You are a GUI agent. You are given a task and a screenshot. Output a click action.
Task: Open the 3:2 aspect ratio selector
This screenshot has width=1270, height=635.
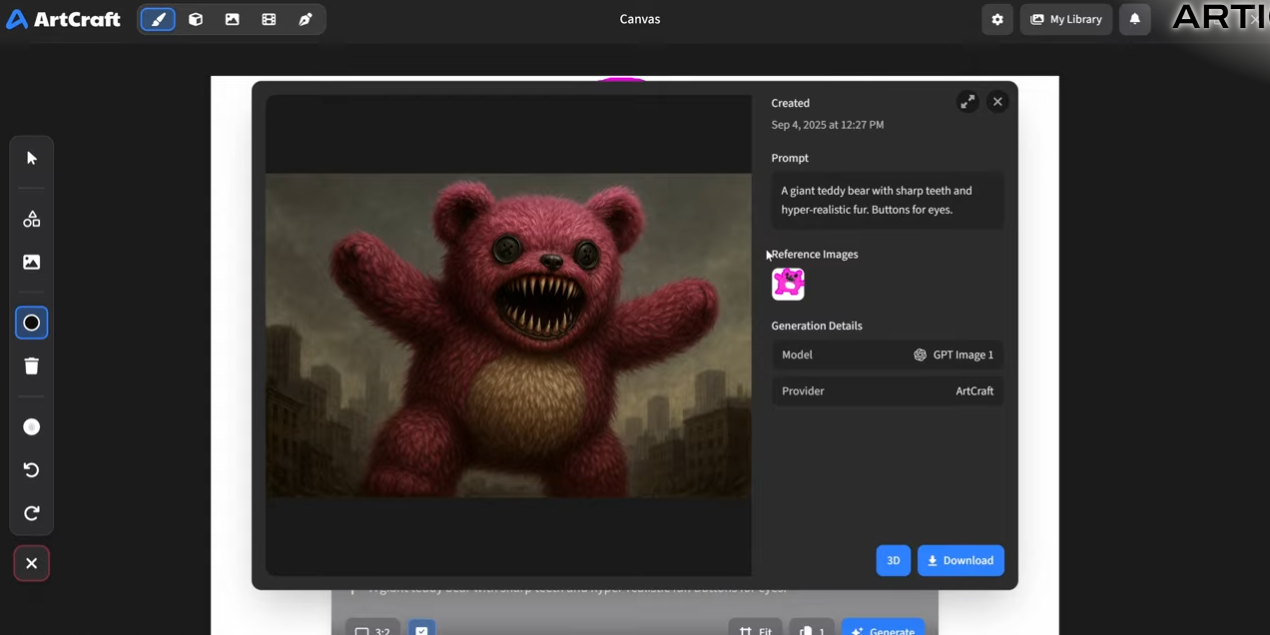point(373,628)
